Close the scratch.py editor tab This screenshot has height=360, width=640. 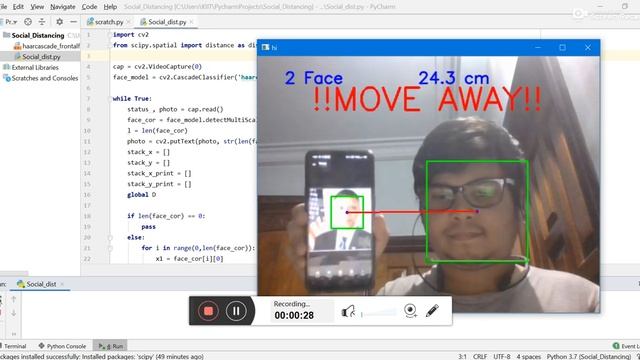128,22
